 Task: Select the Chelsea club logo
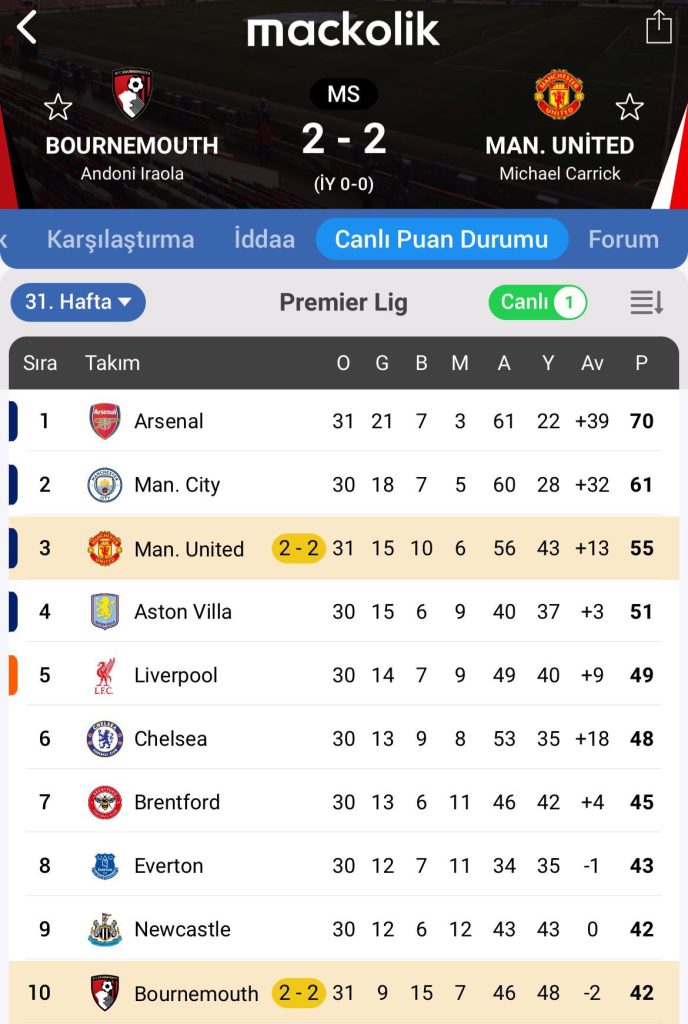pos(104,739)
